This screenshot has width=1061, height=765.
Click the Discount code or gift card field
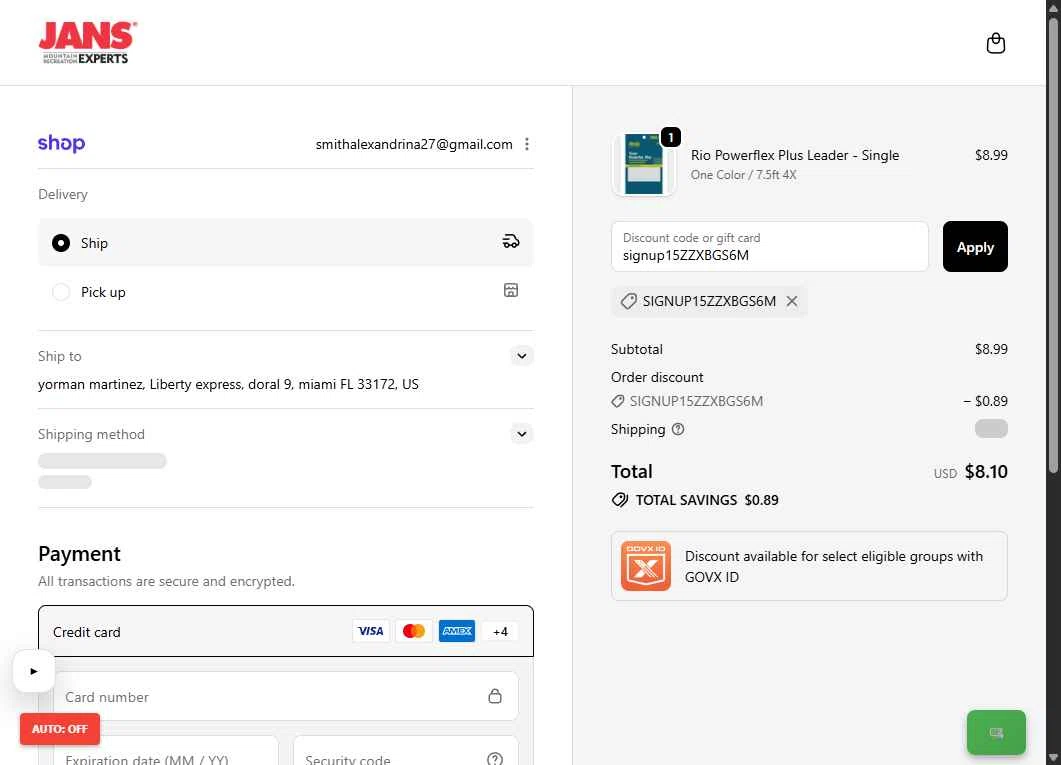pos(770,247)
